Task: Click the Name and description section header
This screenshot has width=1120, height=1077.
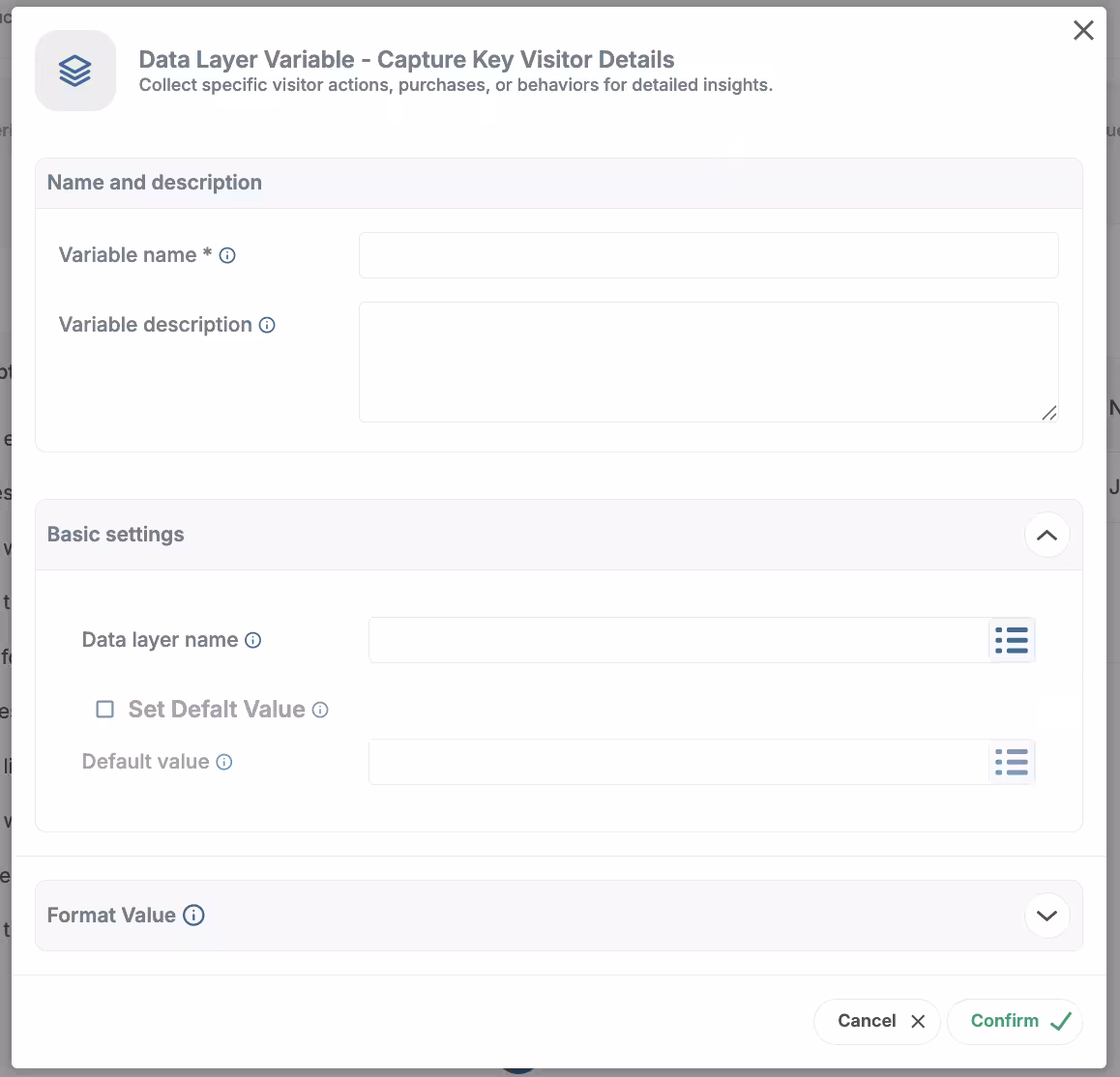Action: pyautogui.click(x=154, y=183)
